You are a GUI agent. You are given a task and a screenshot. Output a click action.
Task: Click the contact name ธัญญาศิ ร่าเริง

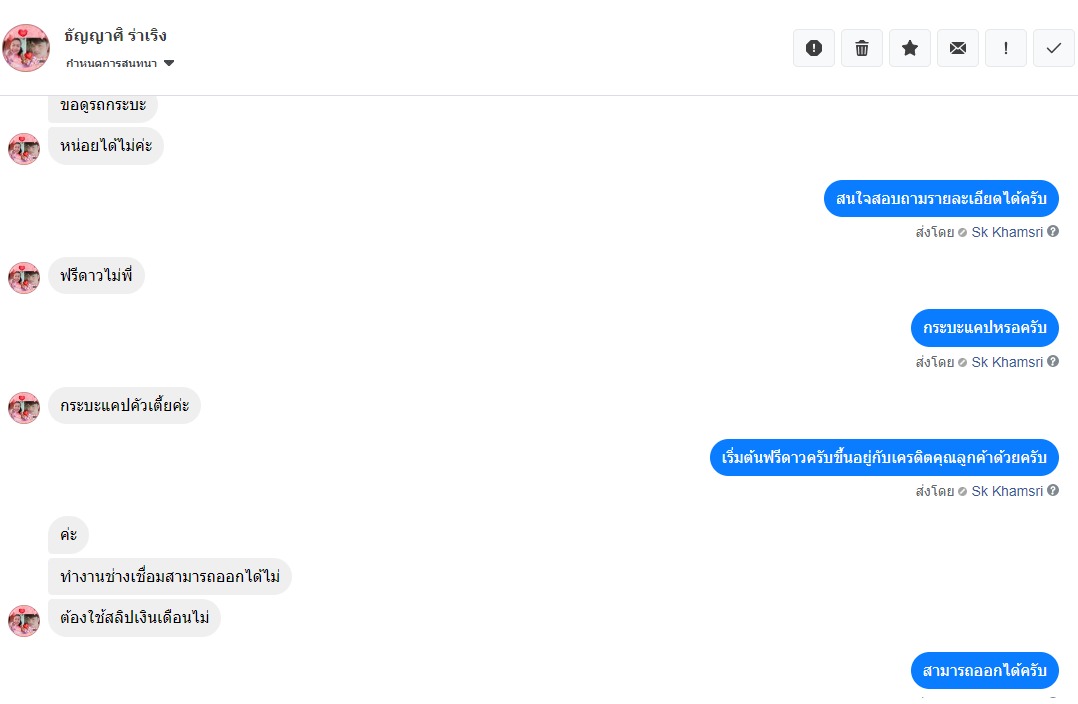(116, 35)
